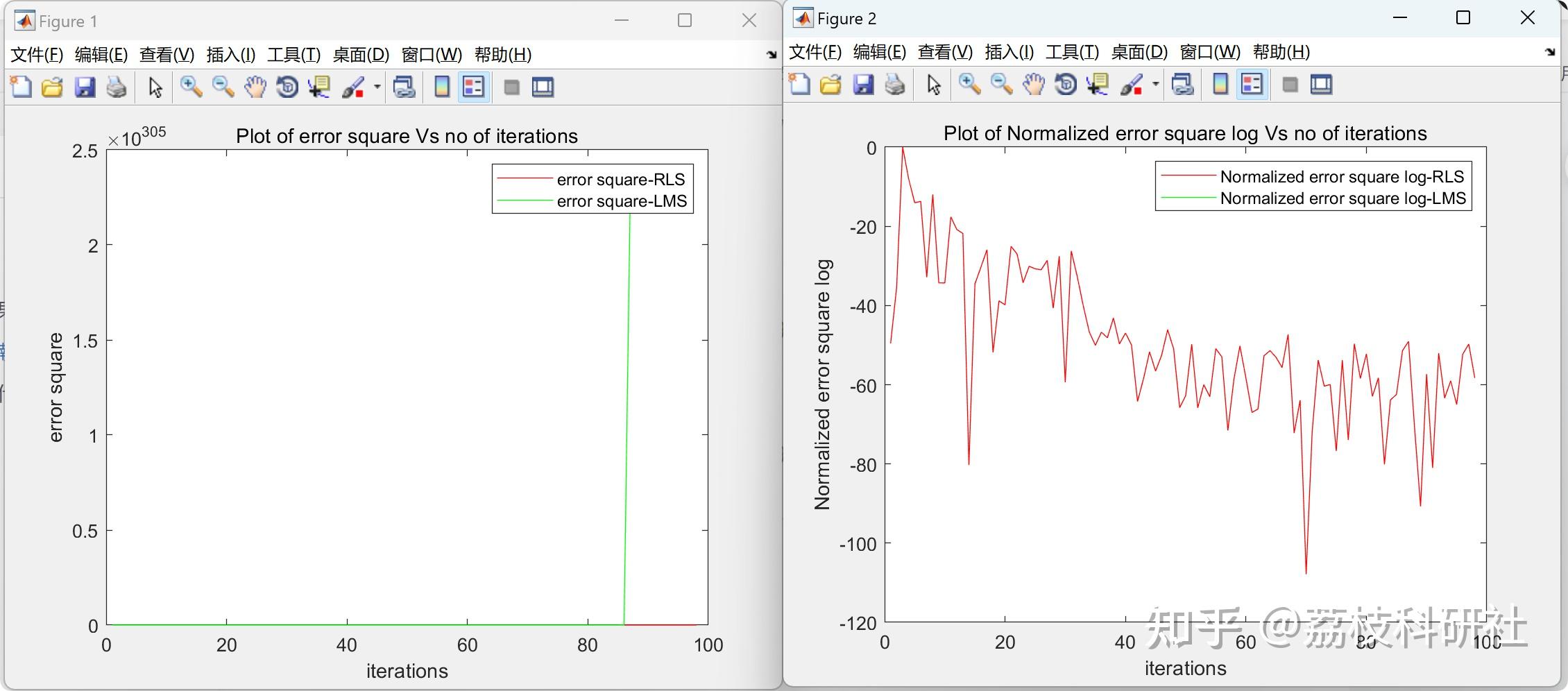Open 编辑(E) menu in Figure 2
1568x691 pixels.
880,52
